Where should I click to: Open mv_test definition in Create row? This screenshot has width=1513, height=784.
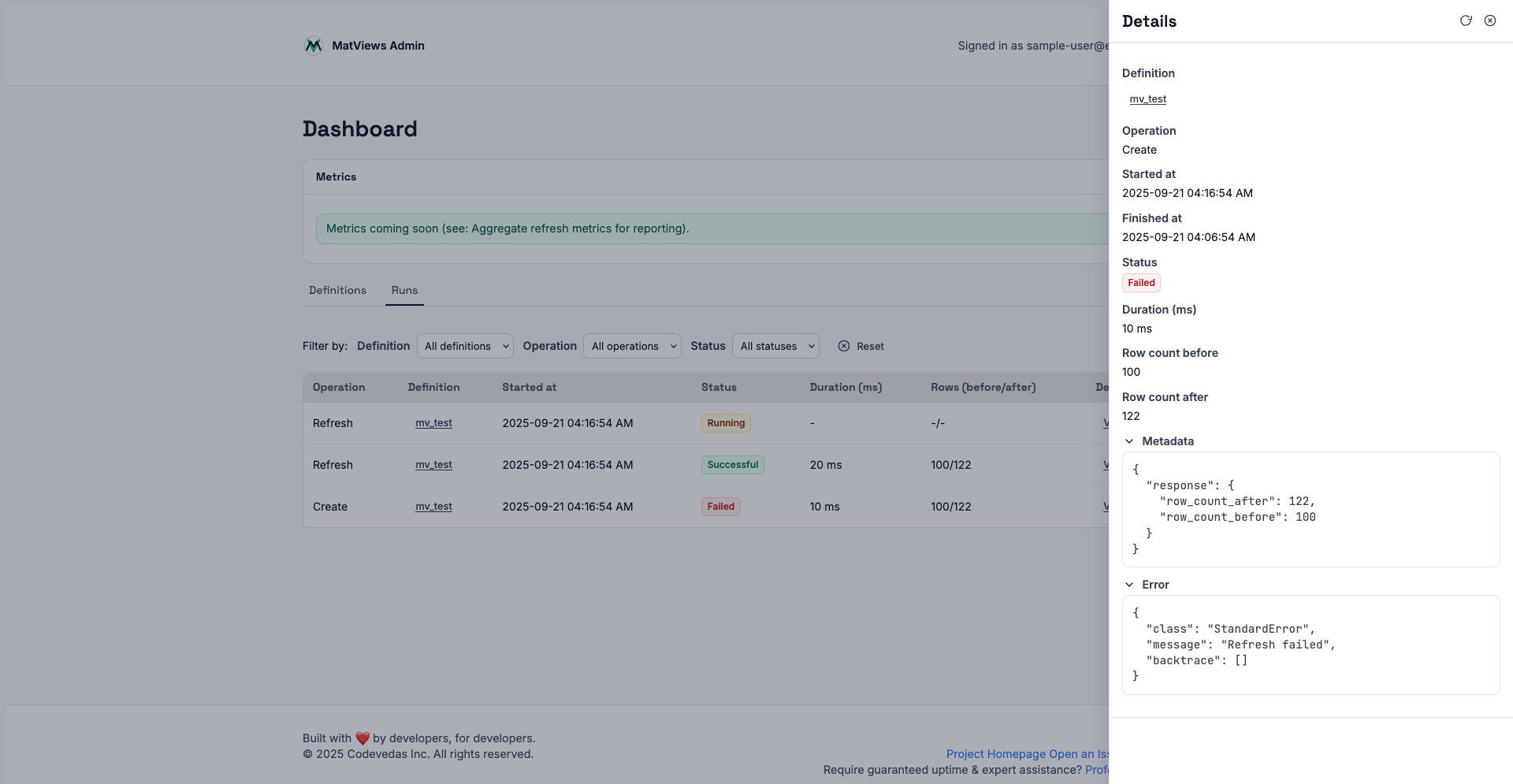[x=433, y=507]
